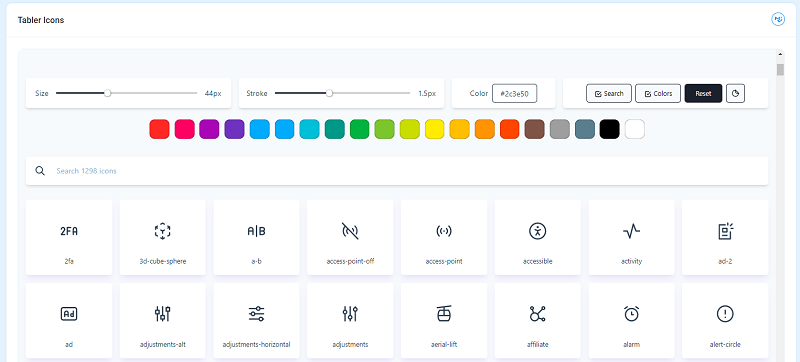The width and height of the screenshot is (800, 362).
Task: Select the aerial-lift icon
Action: coord(444,314)
